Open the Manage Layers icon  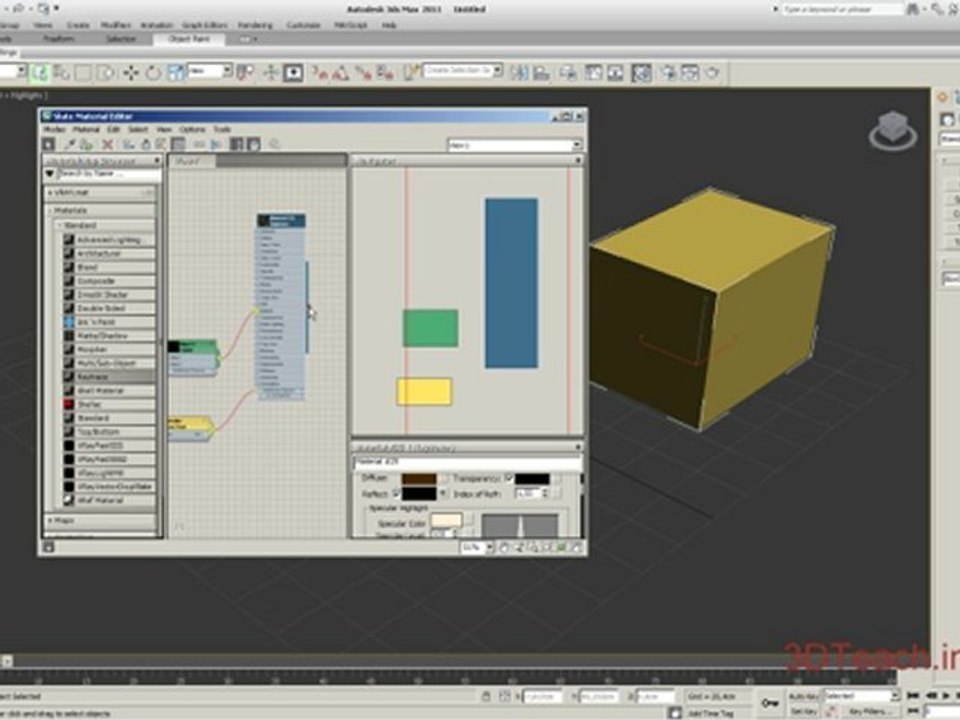tap(568, 73)
